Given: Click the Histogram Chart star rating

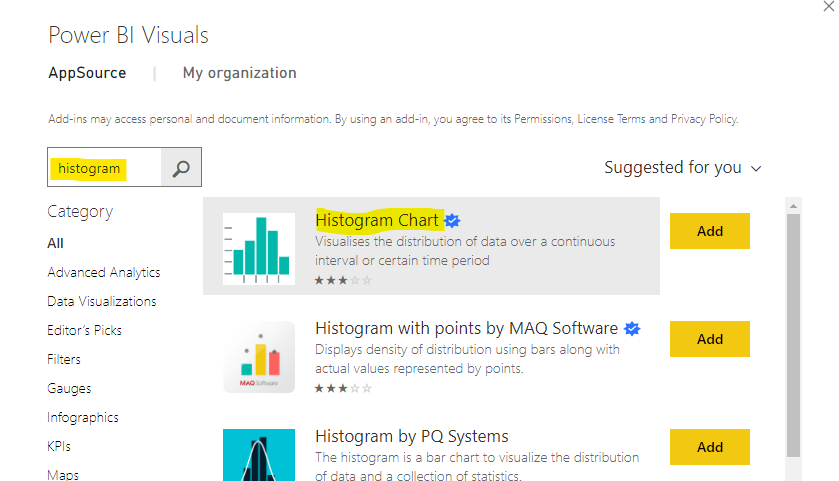Looking at the screenshot, I should coord(343,280).
